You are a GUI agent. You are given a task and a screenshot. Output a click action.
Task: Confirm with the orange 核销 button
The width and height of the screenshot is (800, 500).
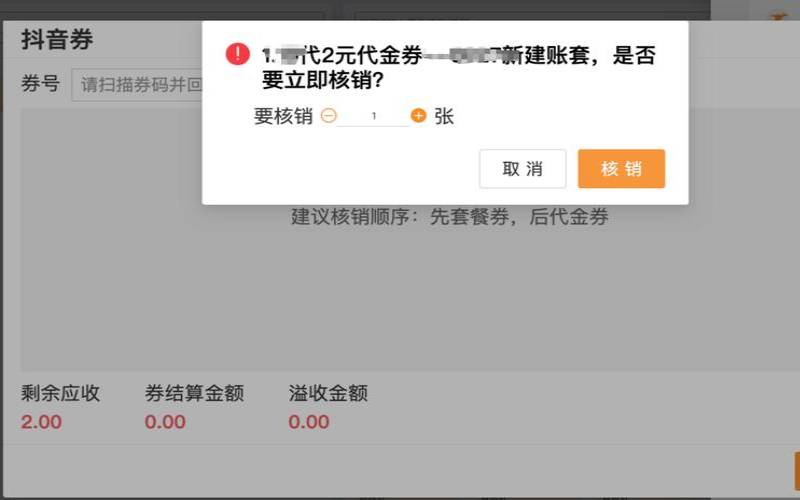621,169
